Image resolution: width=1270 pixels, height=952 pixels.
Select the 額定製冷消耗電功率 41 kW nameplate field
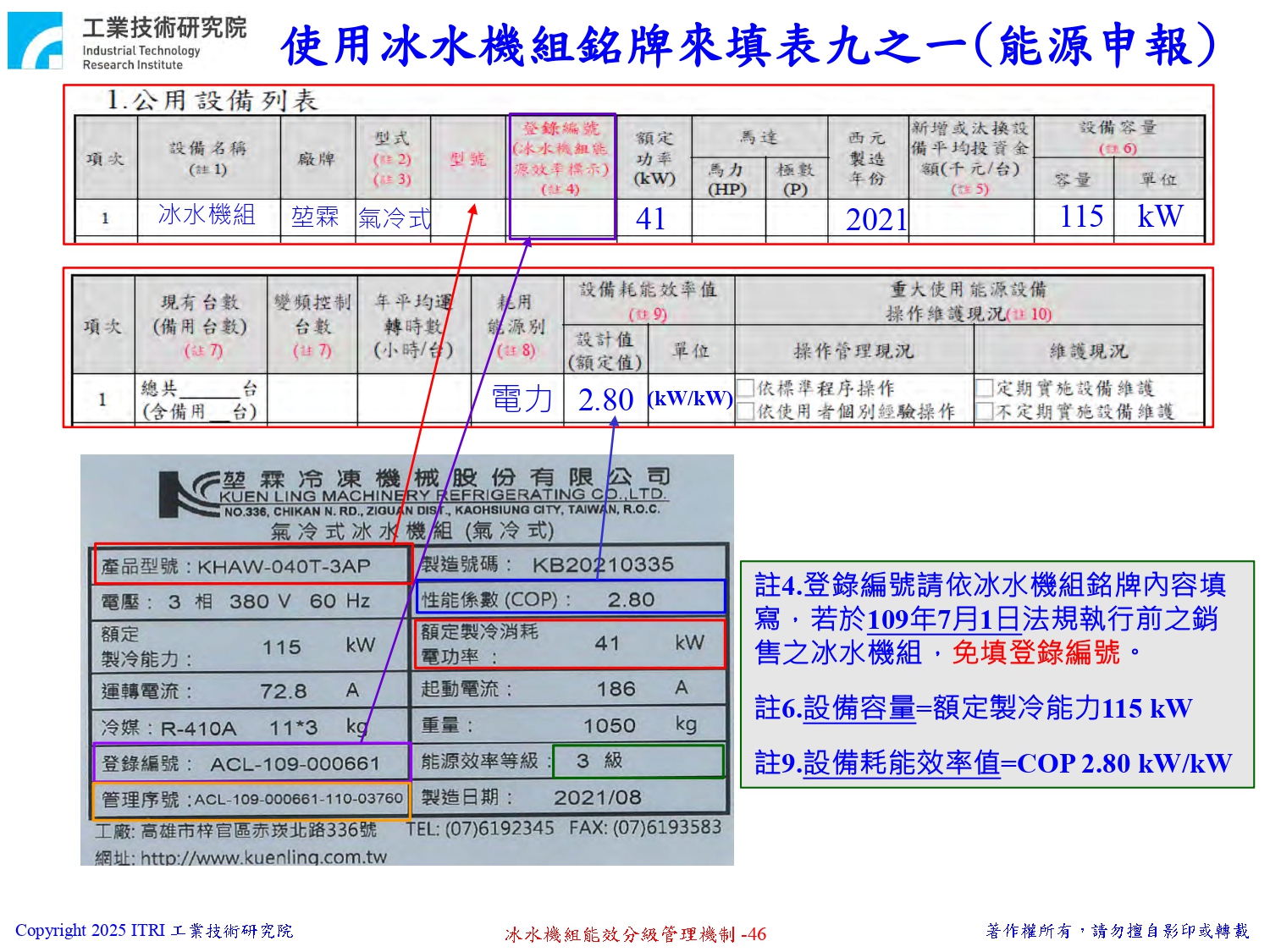(x=571, y=644)
